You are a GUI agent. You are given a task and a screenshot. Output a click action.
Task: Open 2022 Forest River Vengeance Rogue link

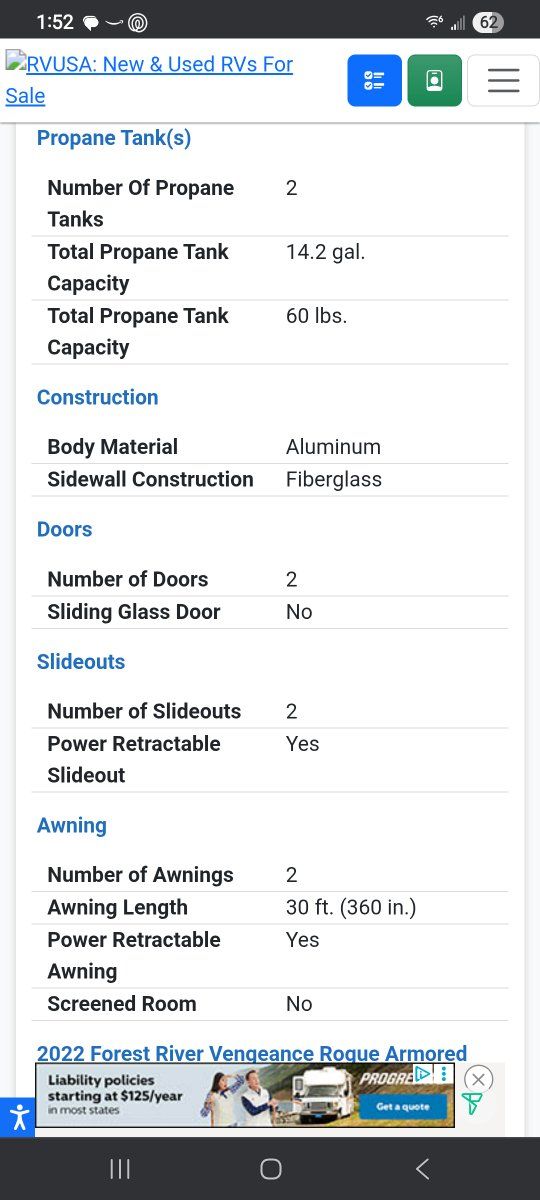click(x=252, y=1053)
